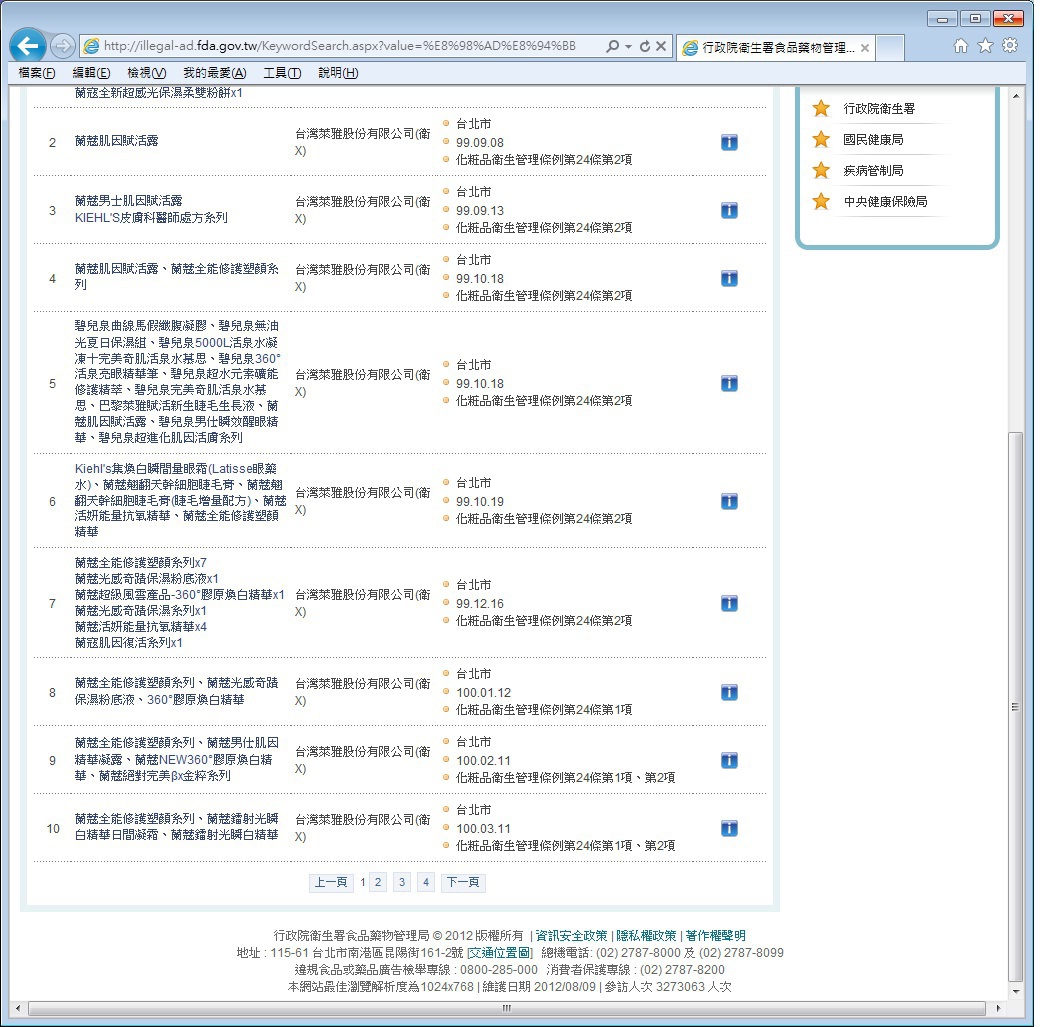Open the 我的最愛(A) menu
Screen dimensions: 1054x1027
(x=214, y=73)
